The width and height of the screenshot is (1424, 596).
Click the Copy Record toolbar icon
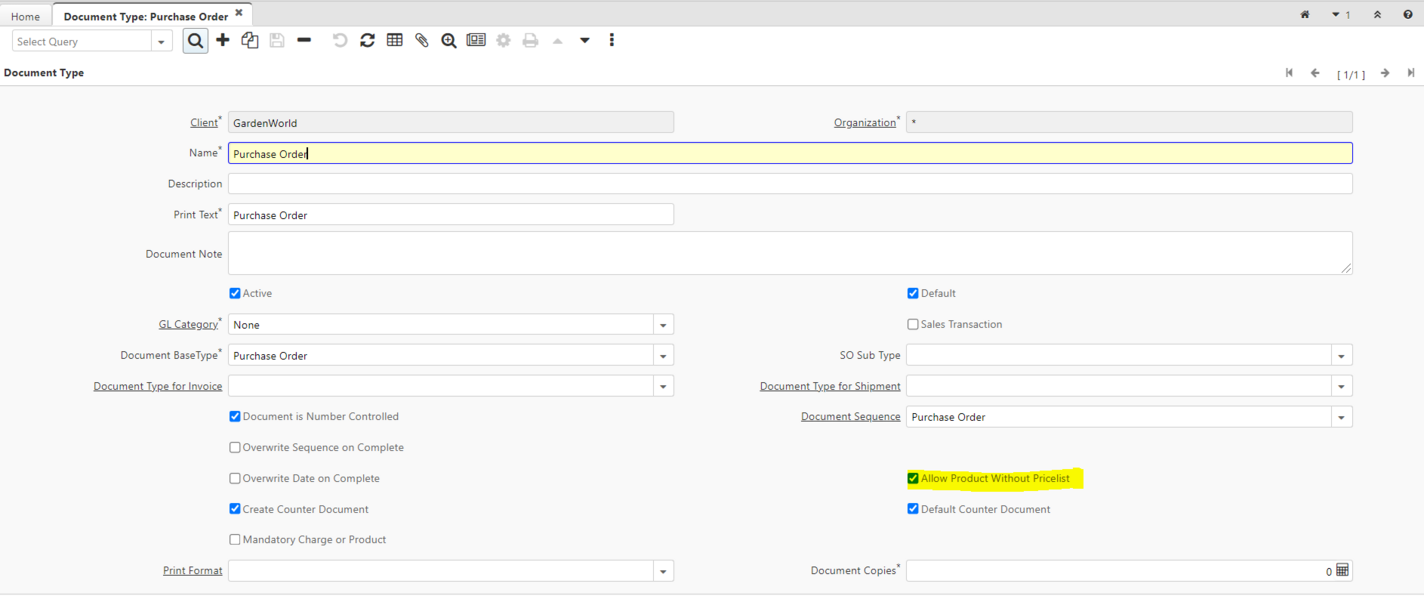pyautogui.click(x=250, y=40)
